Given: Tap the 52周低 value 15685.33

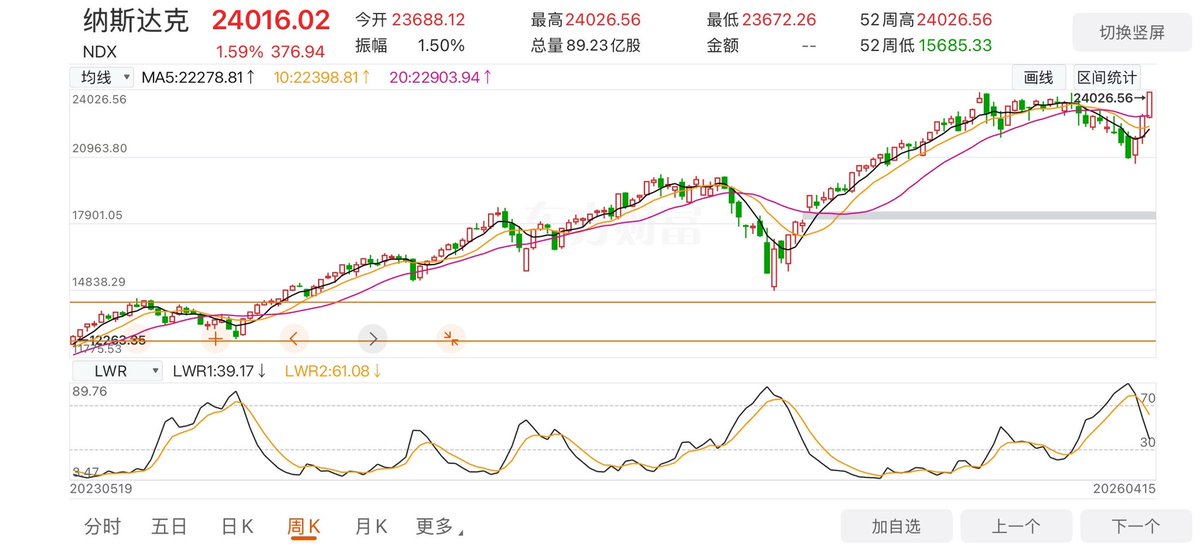Looking at the screenshot, I should pos(955,45).
